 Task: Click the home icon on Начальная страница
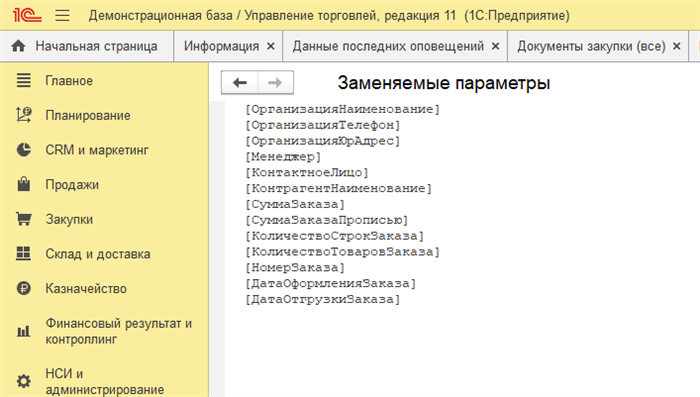(18, 46)
